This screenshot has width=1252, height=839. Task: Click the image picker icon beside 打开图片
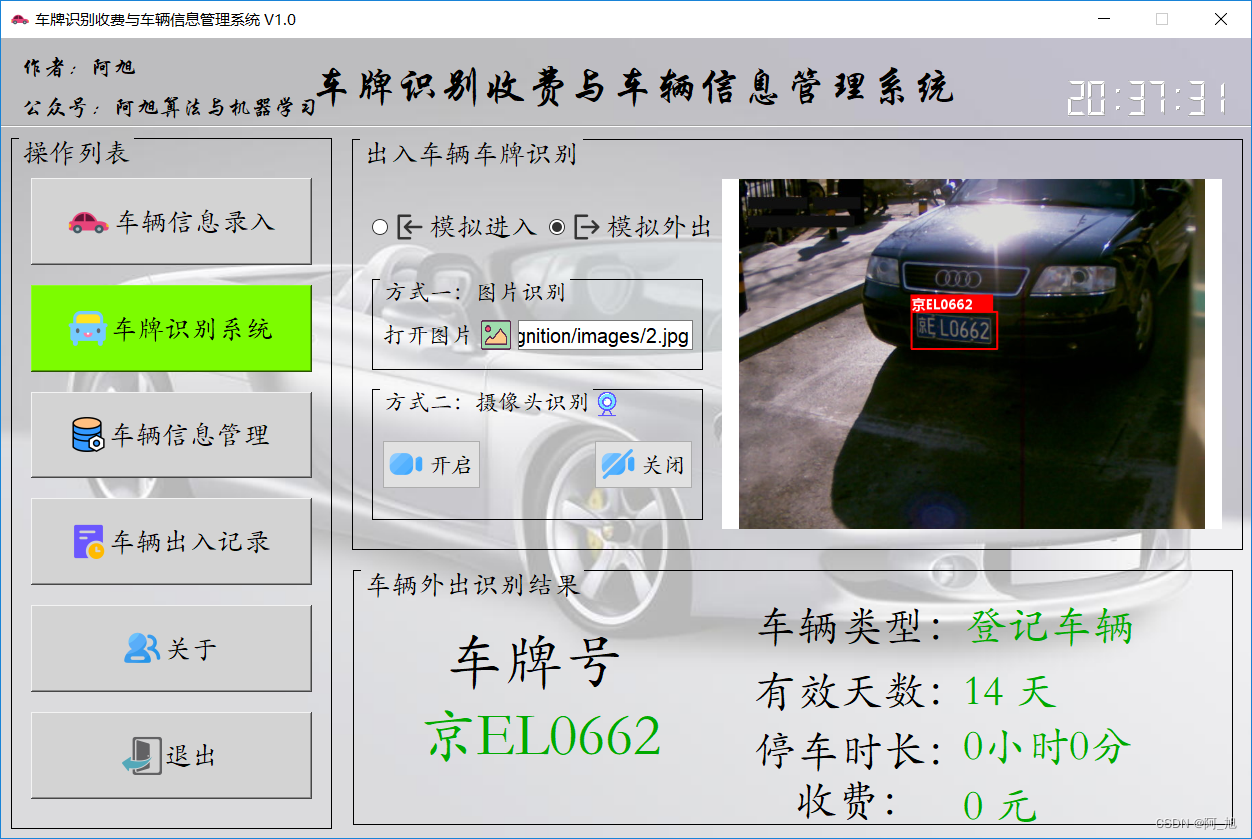pos(494,335)
